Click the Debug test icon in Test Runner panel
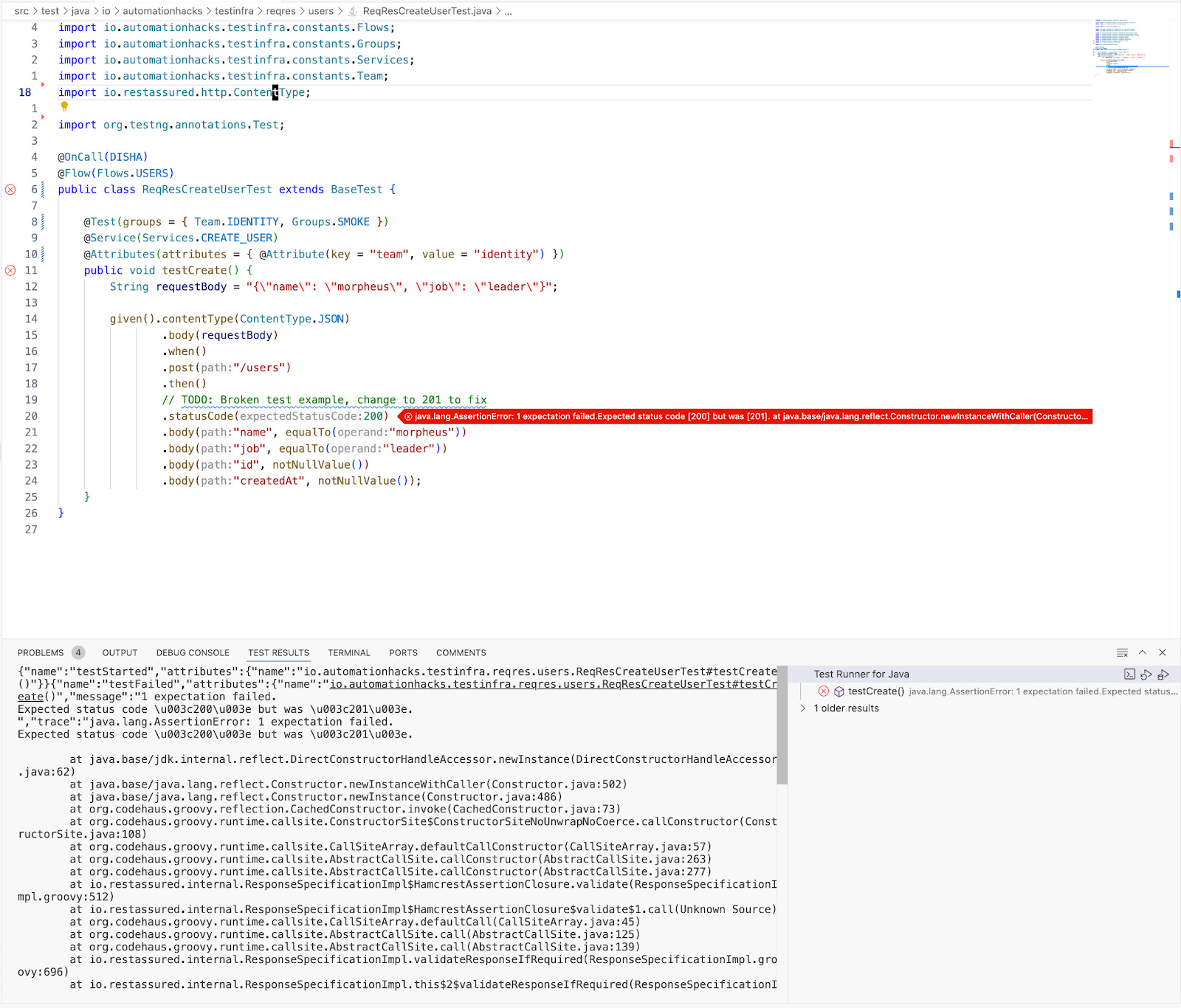1181x1008 pixels. (1164, 674)
